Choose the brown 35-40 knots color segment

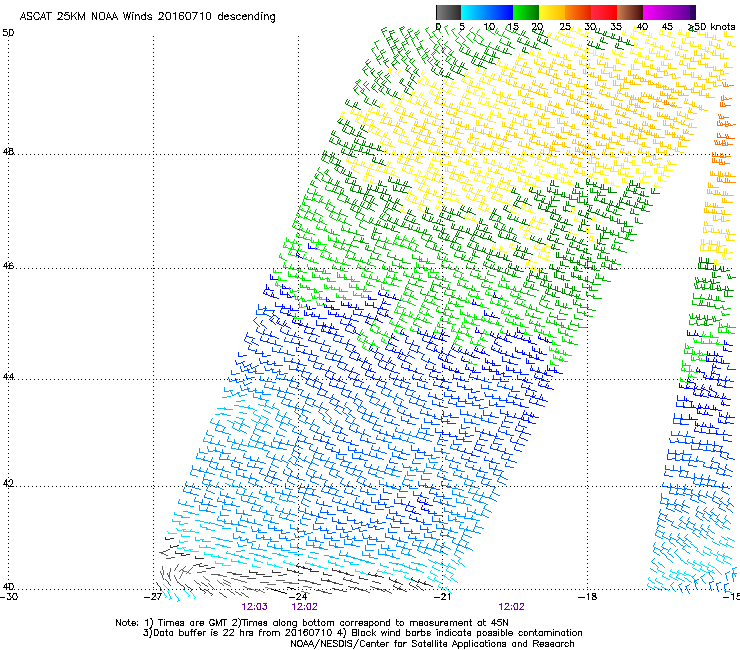(x=630, y=12)
